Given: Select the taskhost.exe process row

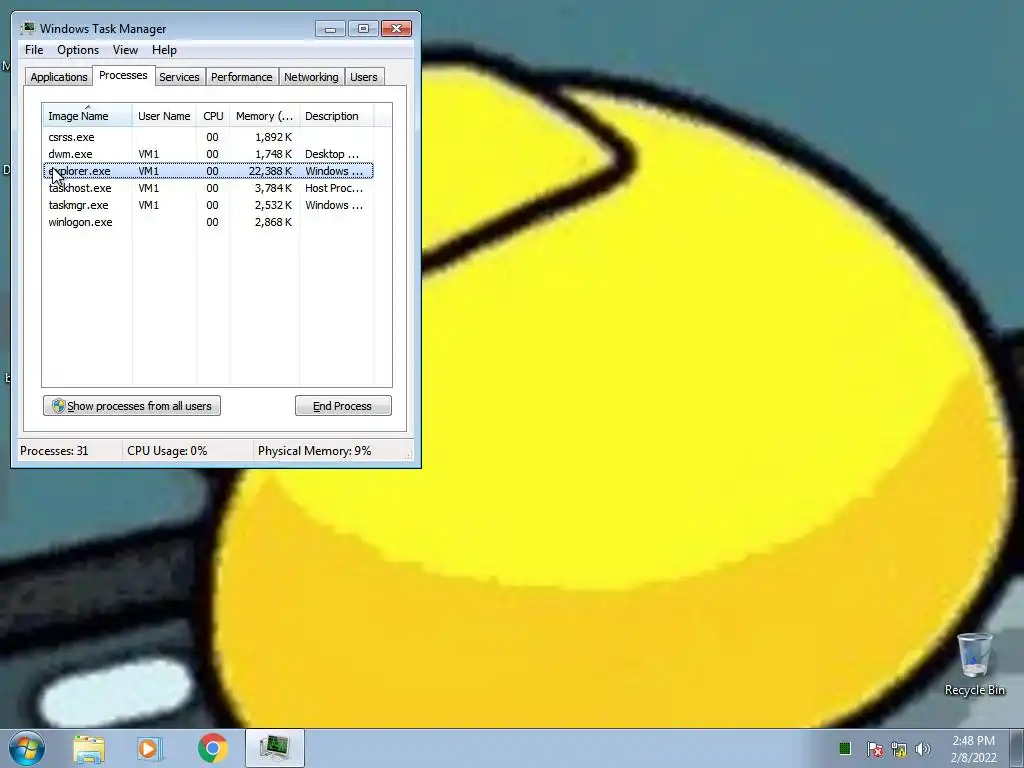Looking at the screenshot, I should (x=208, y=188).
